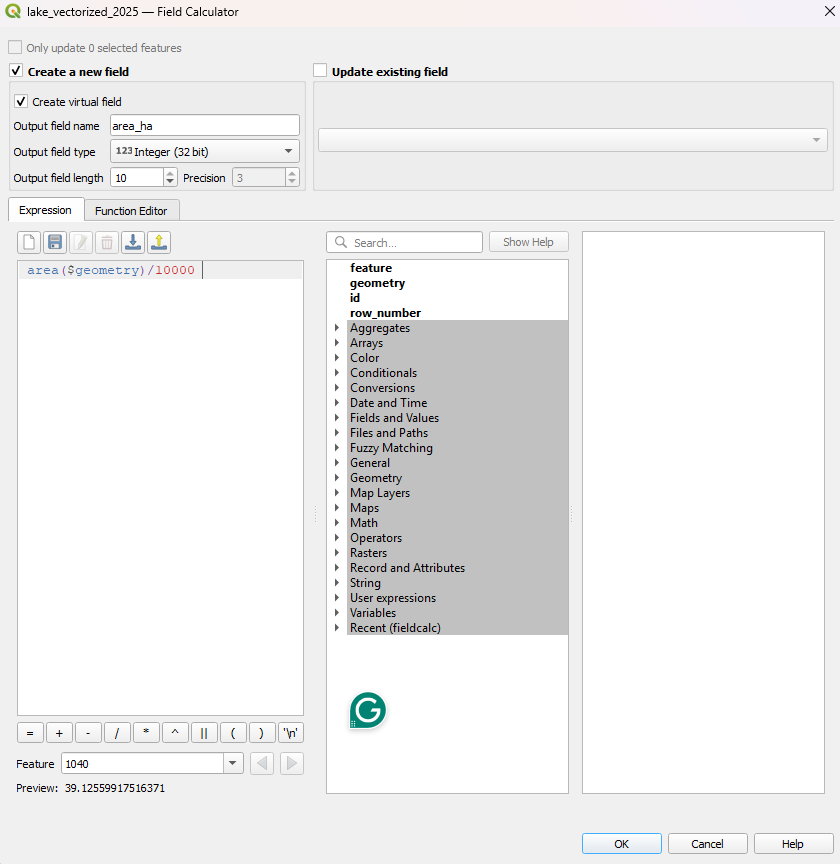
Task: Cancel the Field Calculator dialog
Action: tap(708, 844)
